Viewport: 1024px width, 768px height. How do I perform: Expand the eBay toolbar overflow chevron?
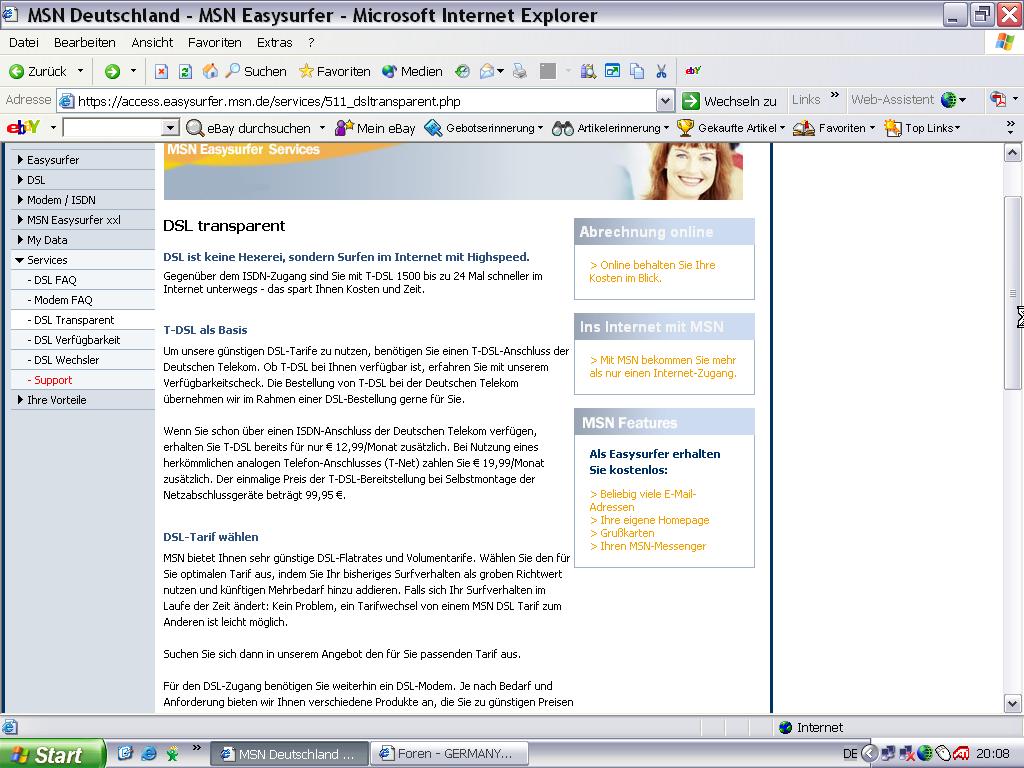click(x=1010, y=127)
